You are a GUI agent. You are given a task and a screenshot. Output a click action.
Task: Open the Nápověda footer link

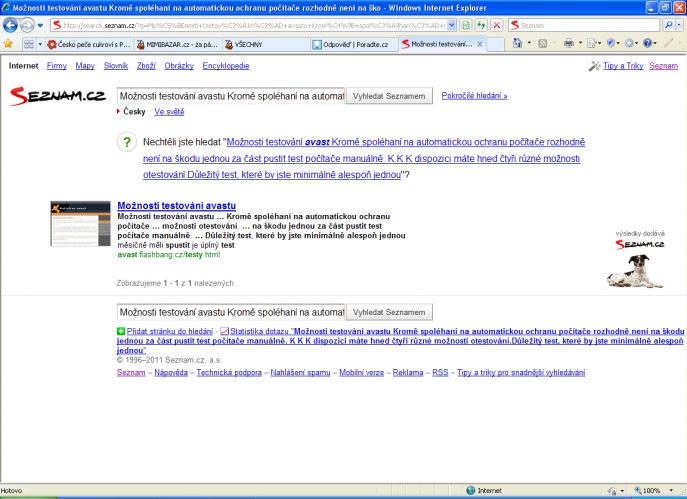click(171, 372)
